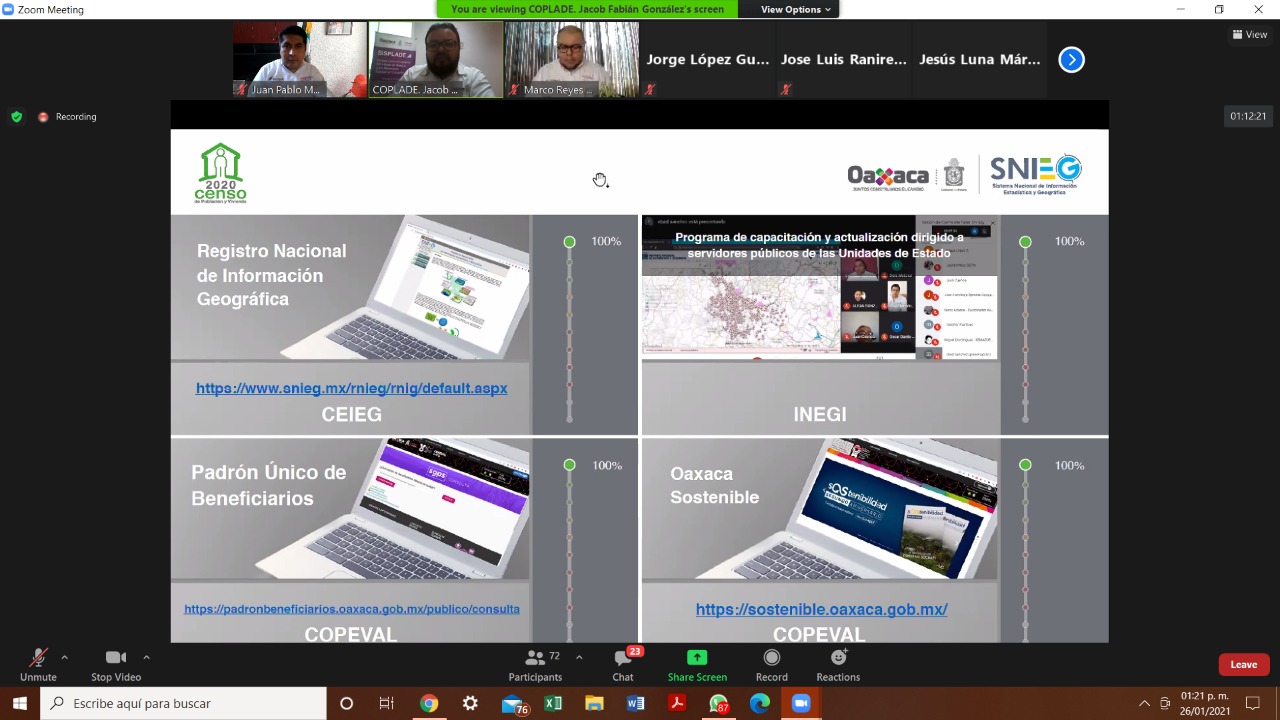Leave the meeting
Image resolution: width=1280 pixels, height=720 pixels.
1244,664
